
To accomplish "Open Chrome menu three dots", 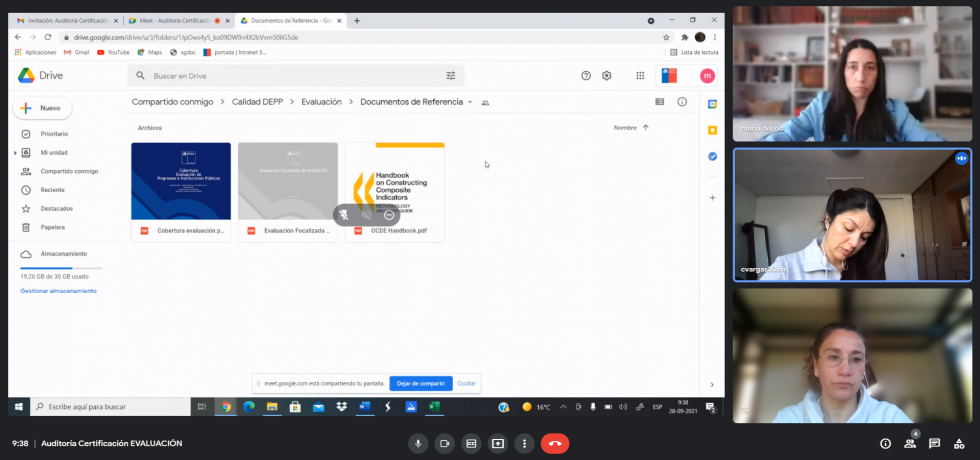I will 715,37.
